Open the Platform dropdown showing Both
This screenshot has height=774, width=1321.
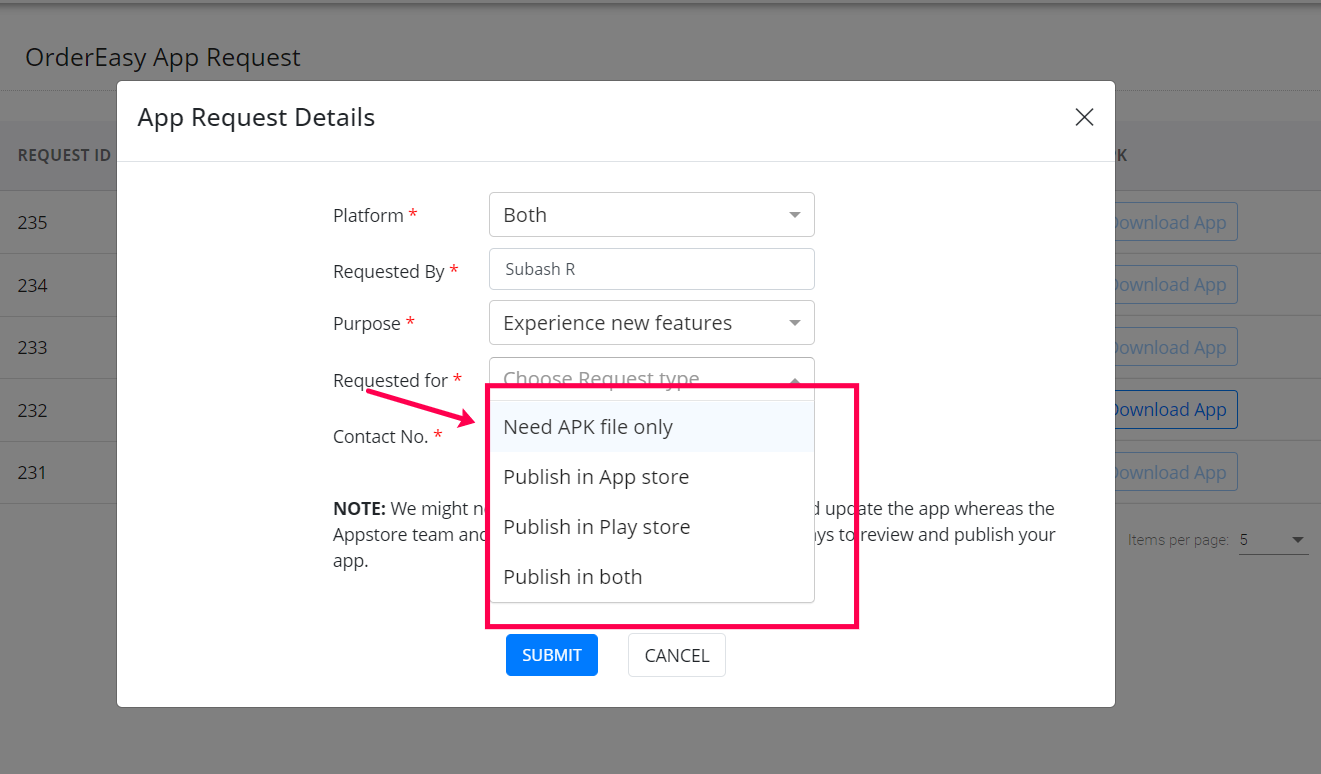tap(651, 215)
